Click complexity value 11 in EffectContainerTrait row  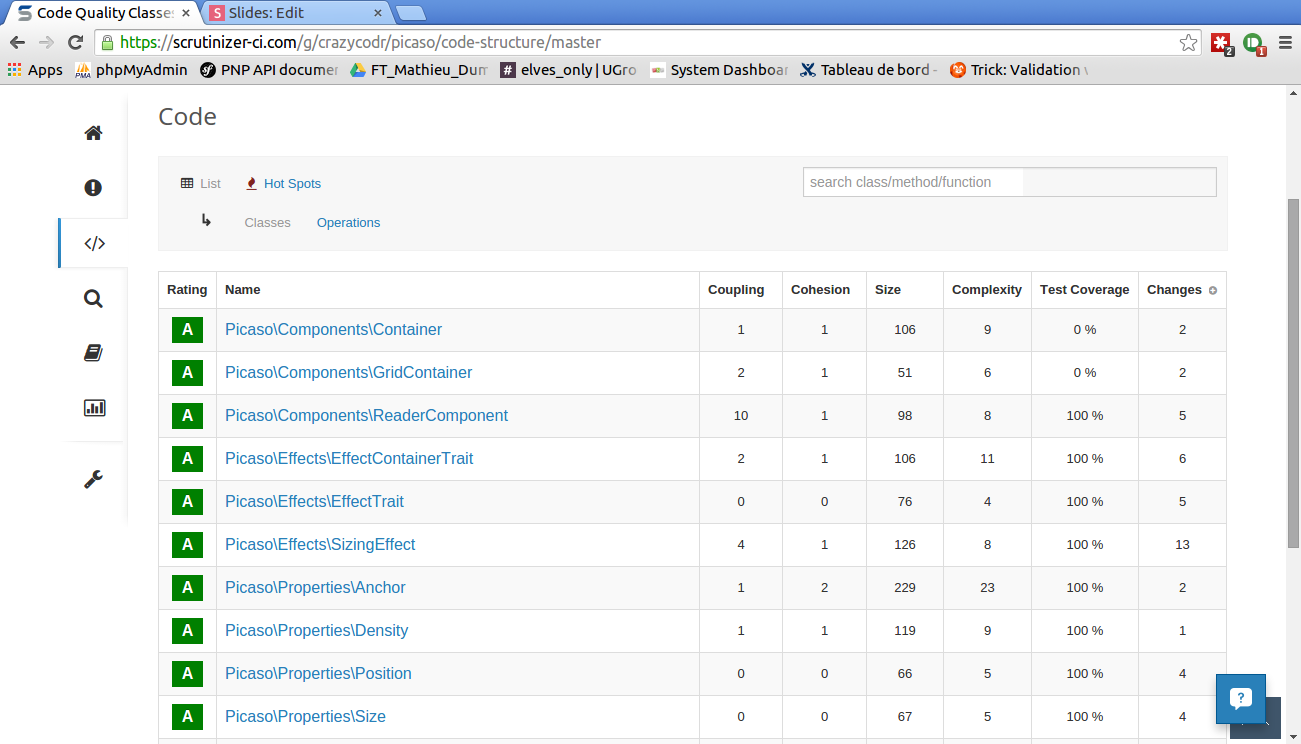pyautogui.click(x=987, y=459)
